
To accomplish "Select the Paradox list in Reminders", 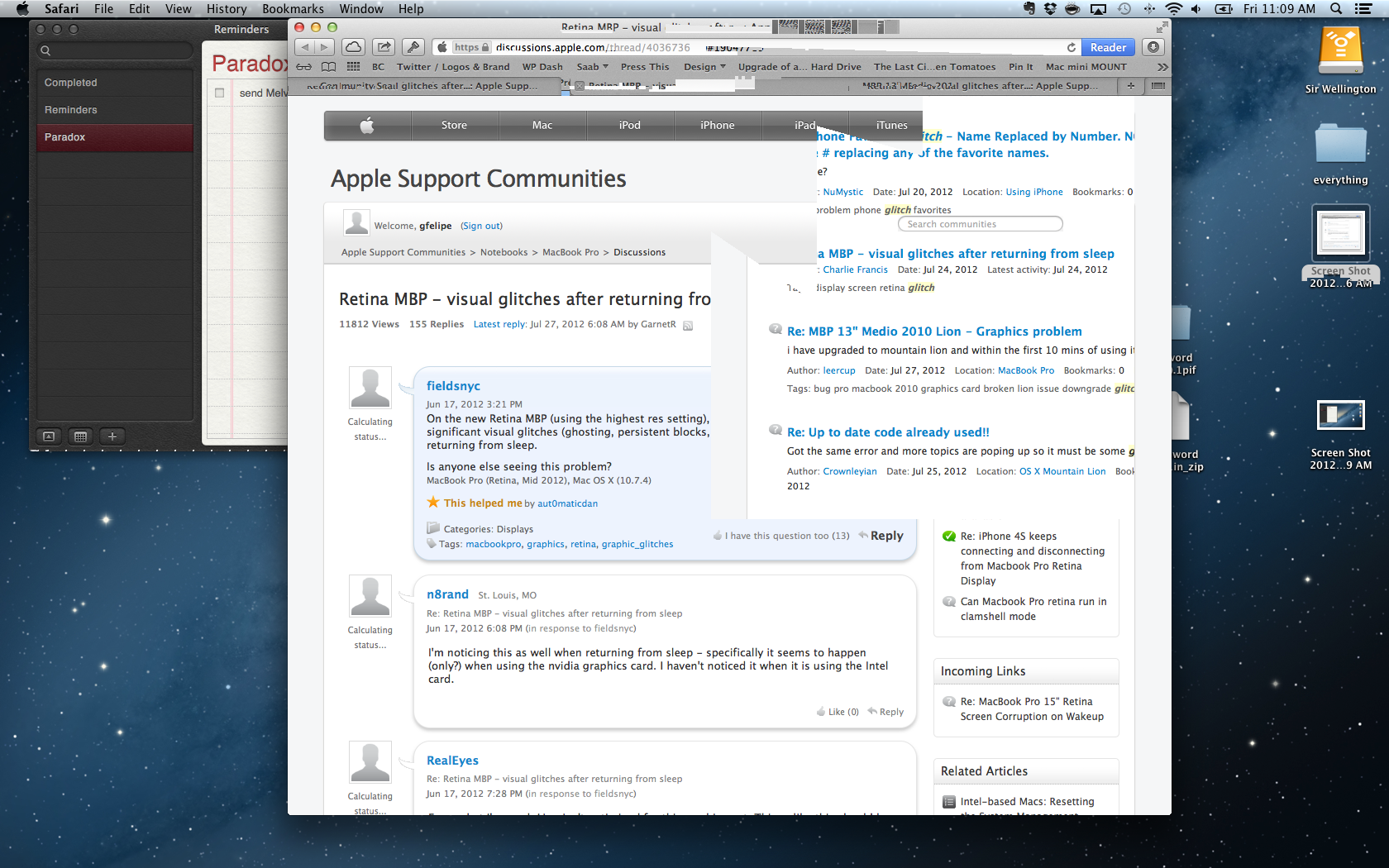I will pos(115,137).
